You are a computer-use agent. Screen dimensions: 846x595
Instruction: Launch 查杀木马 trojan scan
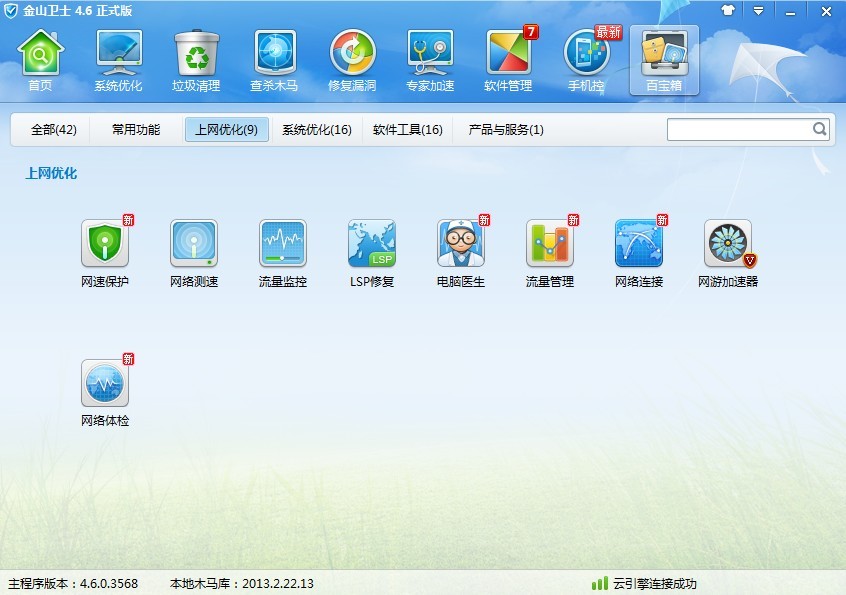coord(274,60)
